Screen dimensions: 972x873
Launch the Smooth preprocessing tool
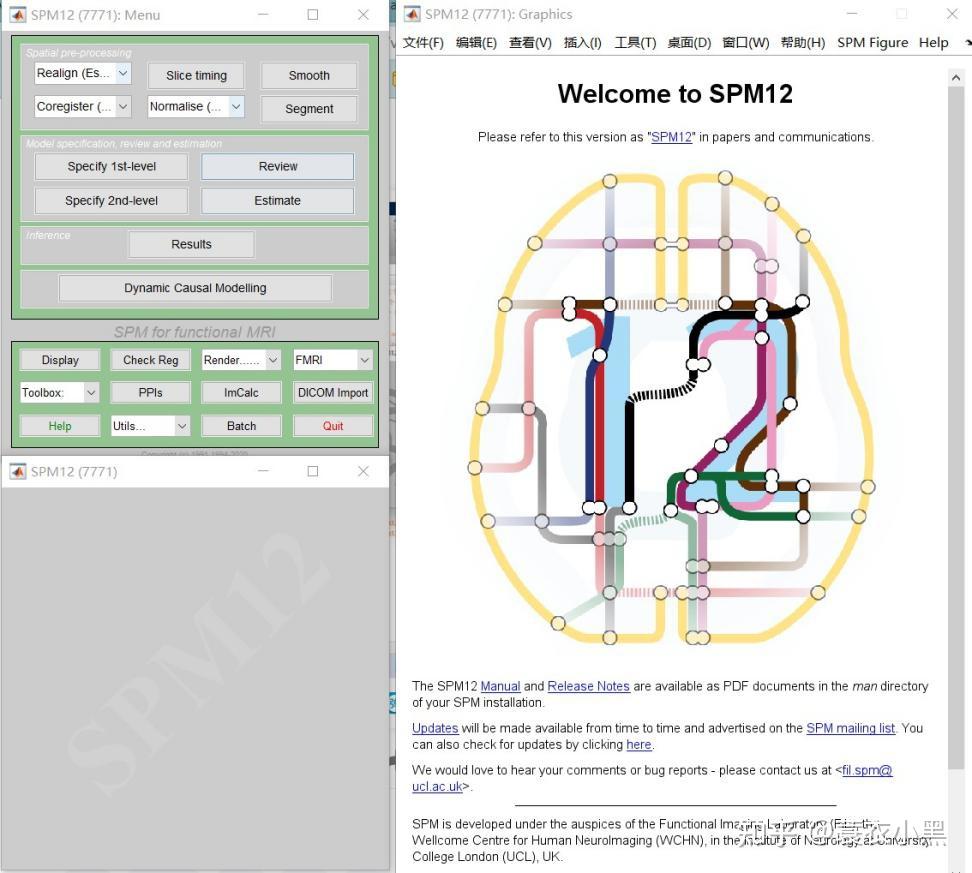(308, 75)
